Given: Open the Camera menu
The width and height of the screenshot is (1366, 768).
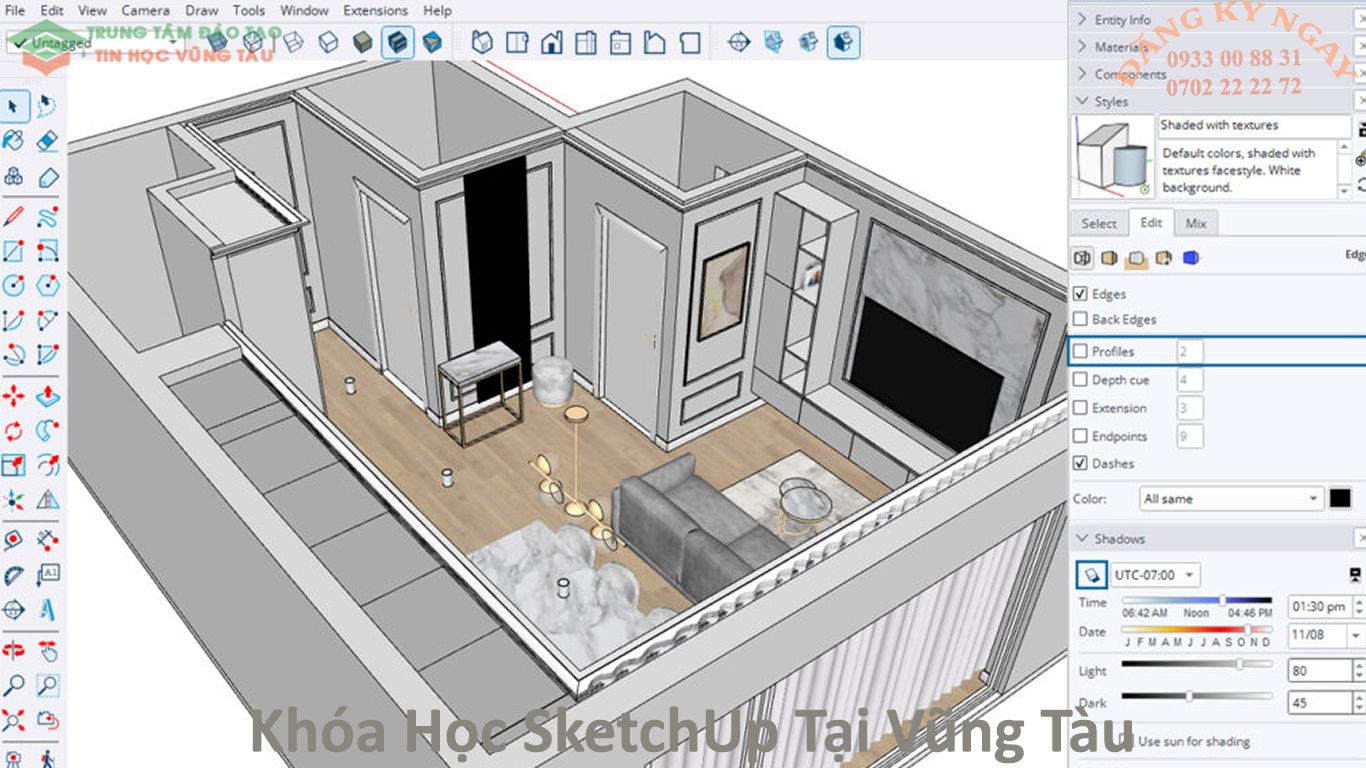Looking at the screenshot, I should 145,10.
